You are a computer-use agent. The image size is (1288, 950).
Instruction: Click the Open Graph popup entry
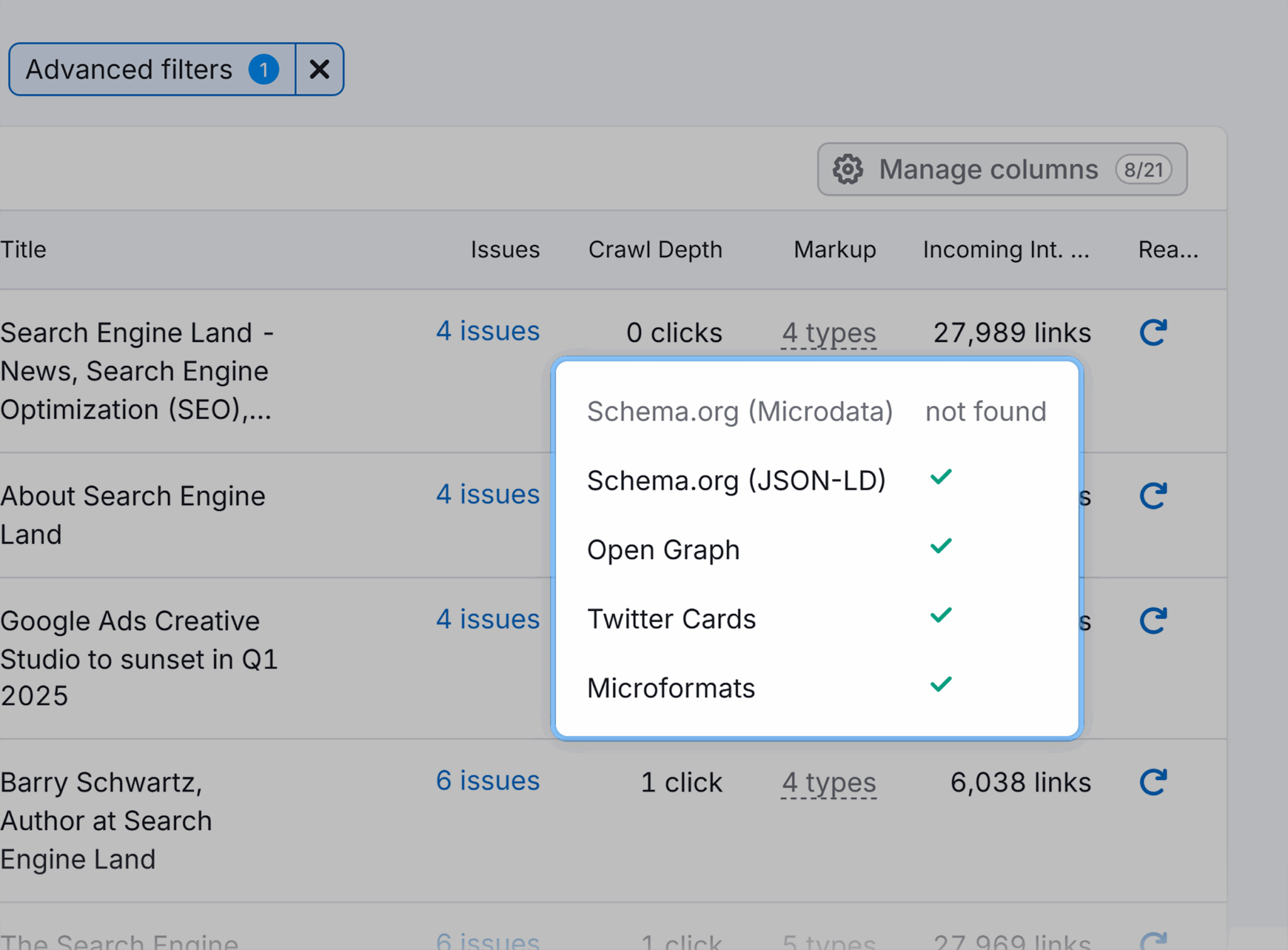(x=663, y=550)
